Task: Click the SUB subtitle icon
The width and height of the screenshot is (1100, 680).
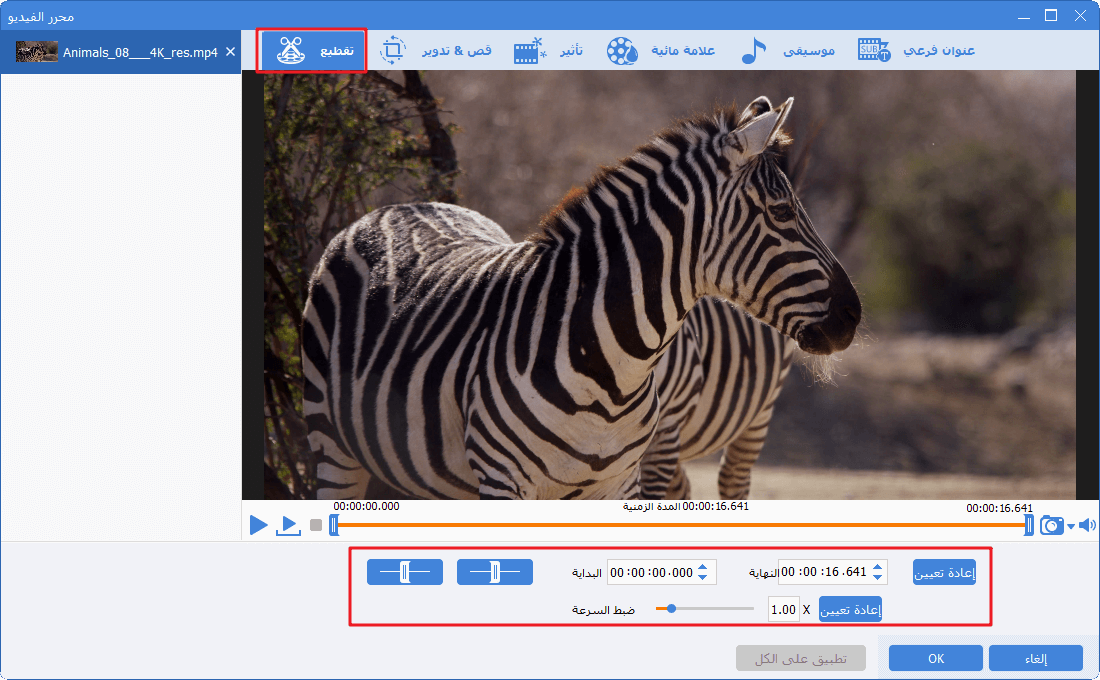Action: click(874, 50)
